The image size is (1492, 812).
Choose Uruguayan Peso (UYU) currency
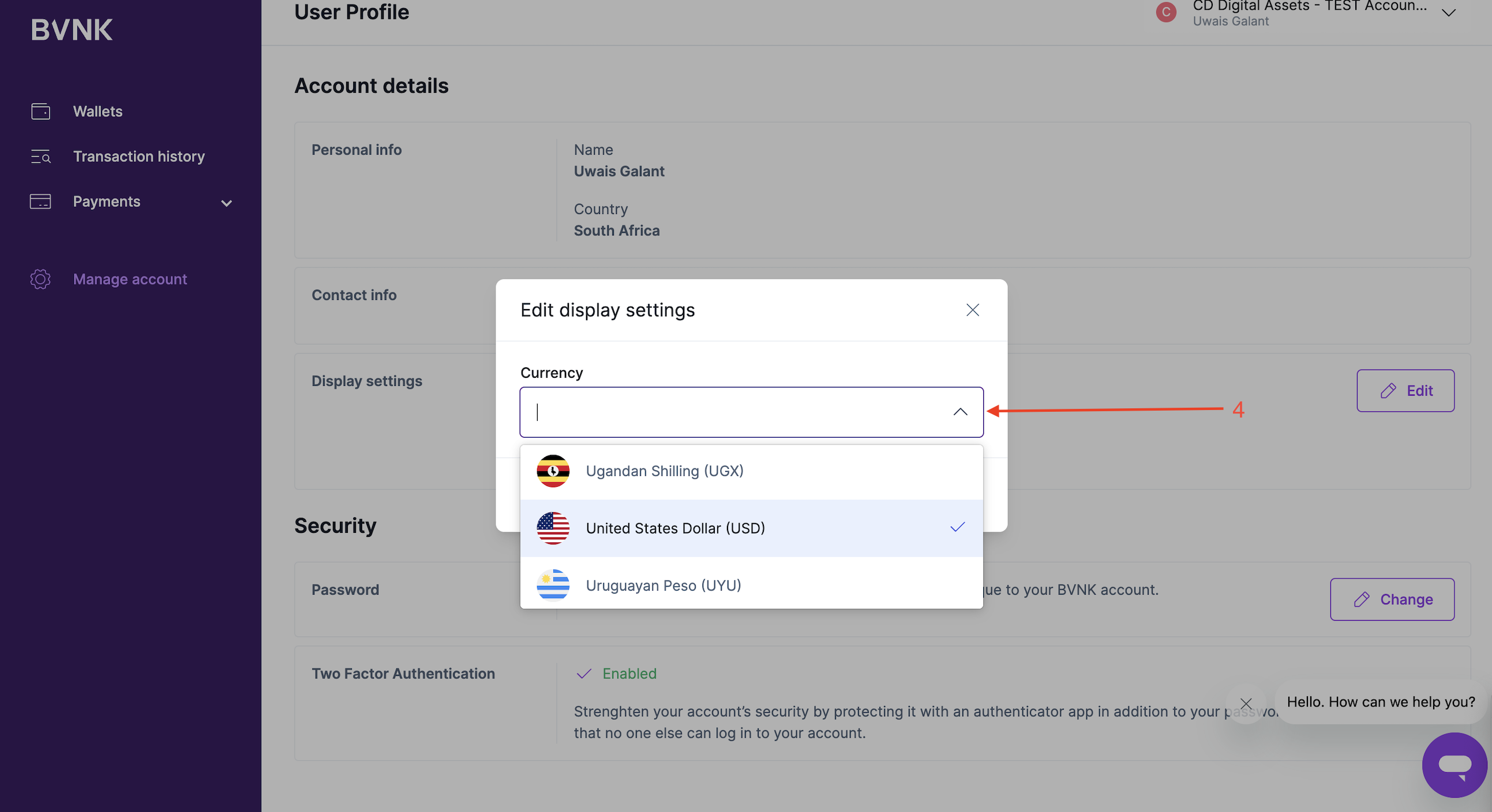(663, 585)
